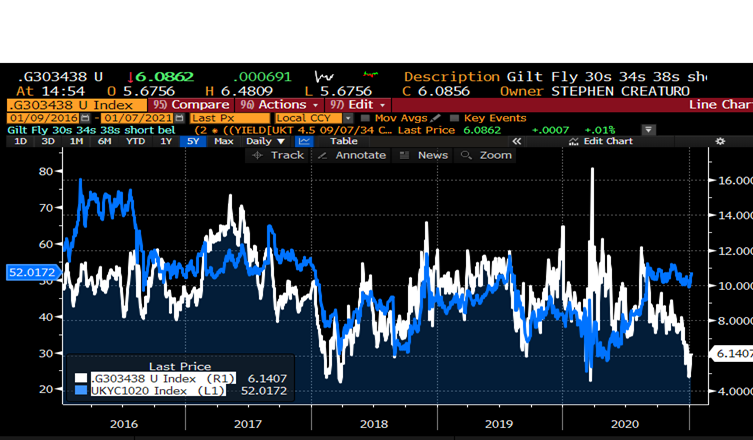Click the pencil icon beside Mov Avgs
The width and height of the screenshot is (753, 440).
tap(435, 118)
